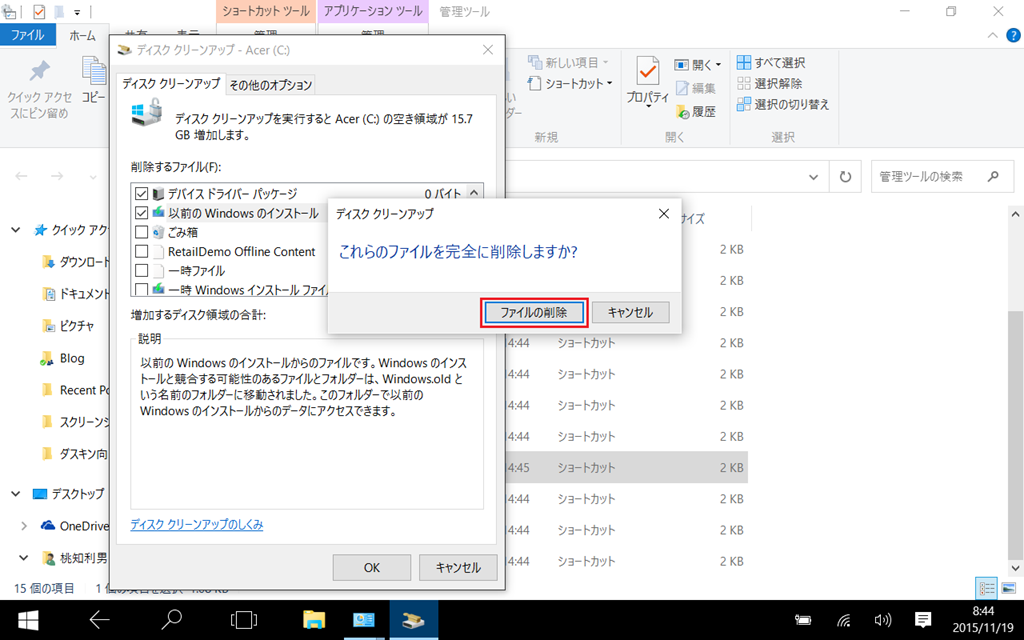Open ピクチャ folder in navigation pane
The width and height of the screenshot is (1024, 640).
69,326
